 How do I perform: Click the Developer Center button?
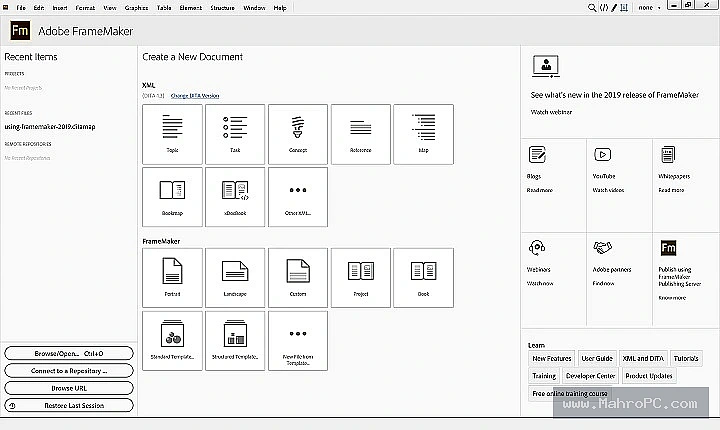591,376
